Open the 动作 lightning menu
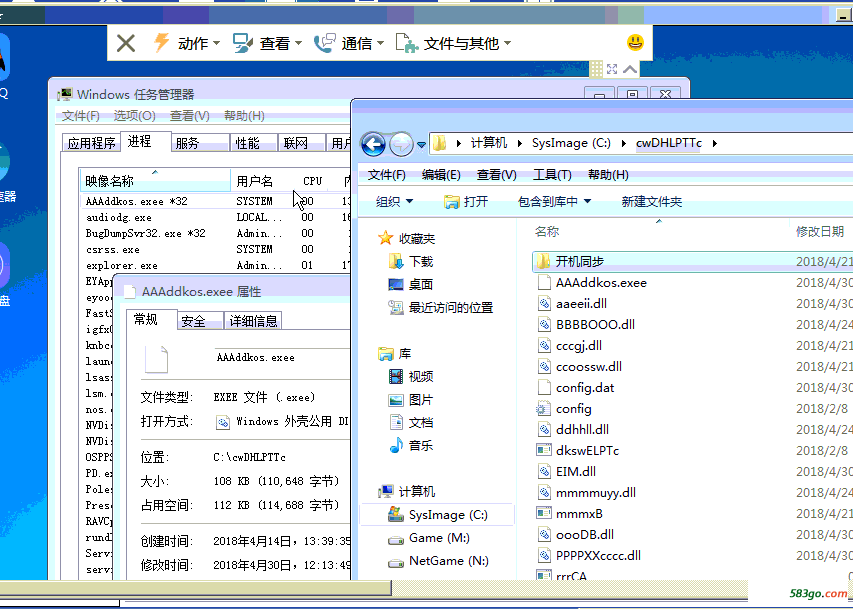Screen dimensions: 853x609 click(186, 43)
